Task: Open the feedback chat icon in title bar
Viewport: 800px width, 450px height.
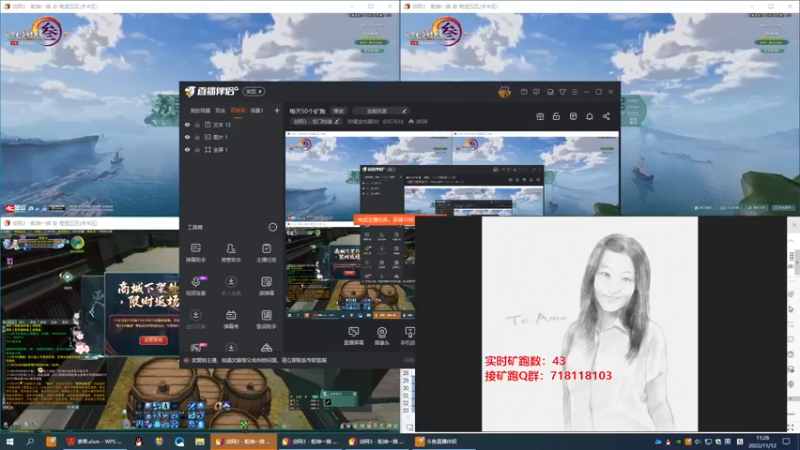Action: [536, 92]
